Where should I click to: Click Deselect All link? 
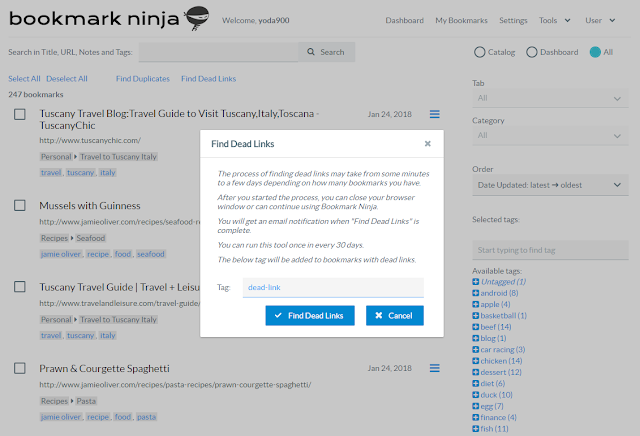click(x=67, y=79)
